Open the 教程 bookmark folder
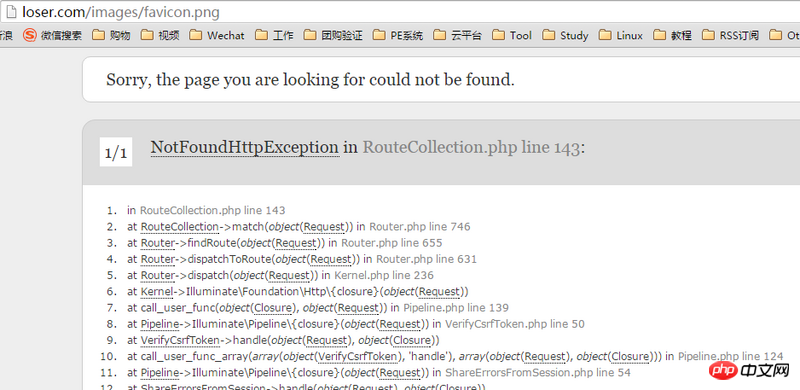800x390 pixels. pyautogui.click(x=672, y=35)
